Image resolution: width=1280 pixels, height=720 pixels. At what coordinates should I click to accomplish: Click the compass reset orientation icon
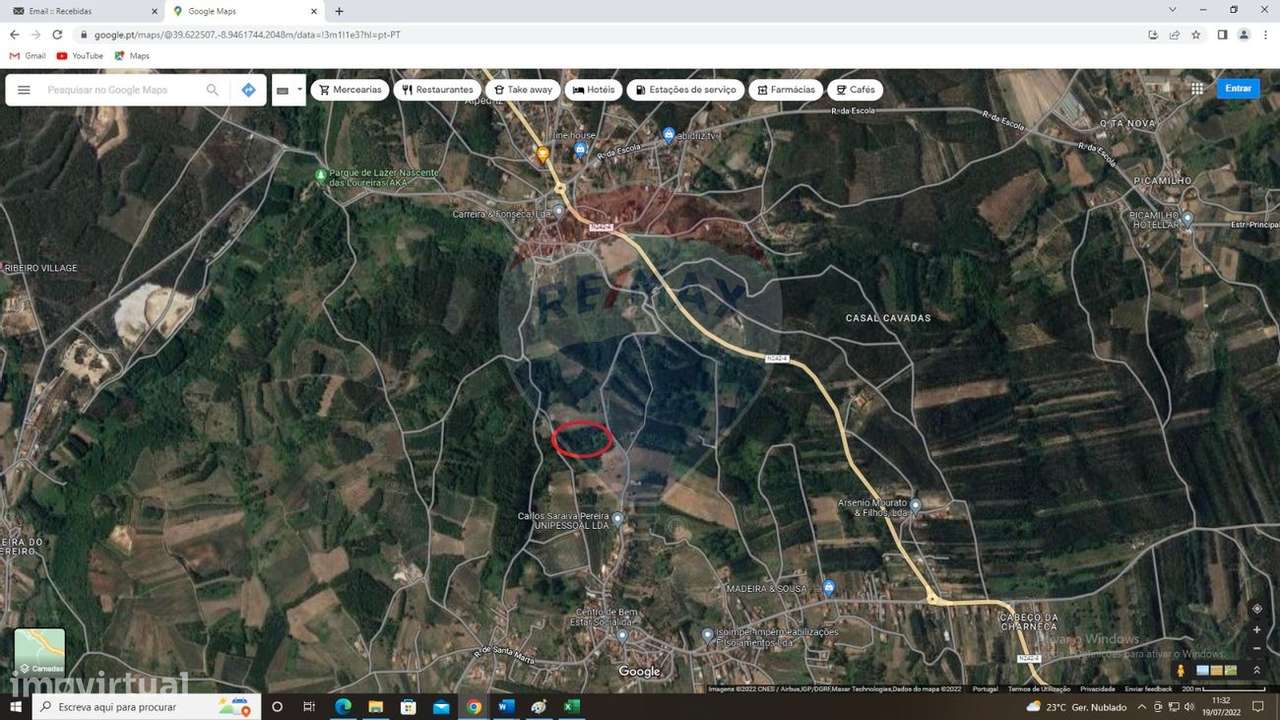click(x=1257, y=608)
